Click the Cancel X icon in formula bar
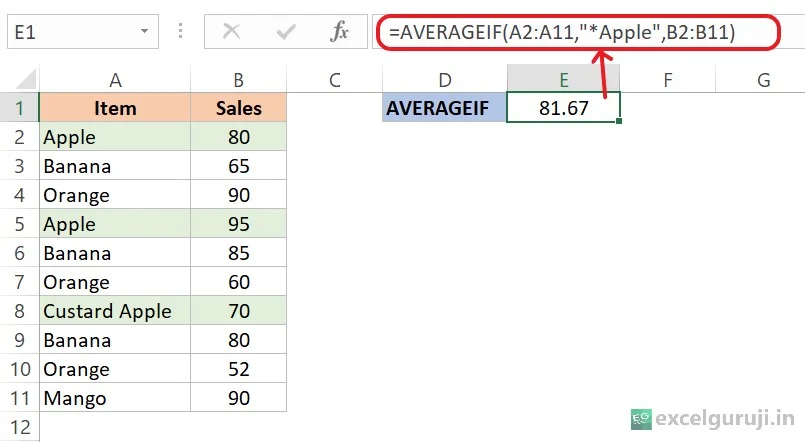805x442 pixels. (x=232, y=32)
